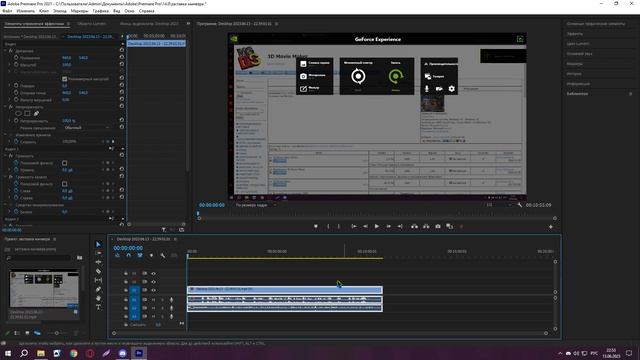Go to In point in program monitor
Screen dimensions: 640x360
coord(354,226)
